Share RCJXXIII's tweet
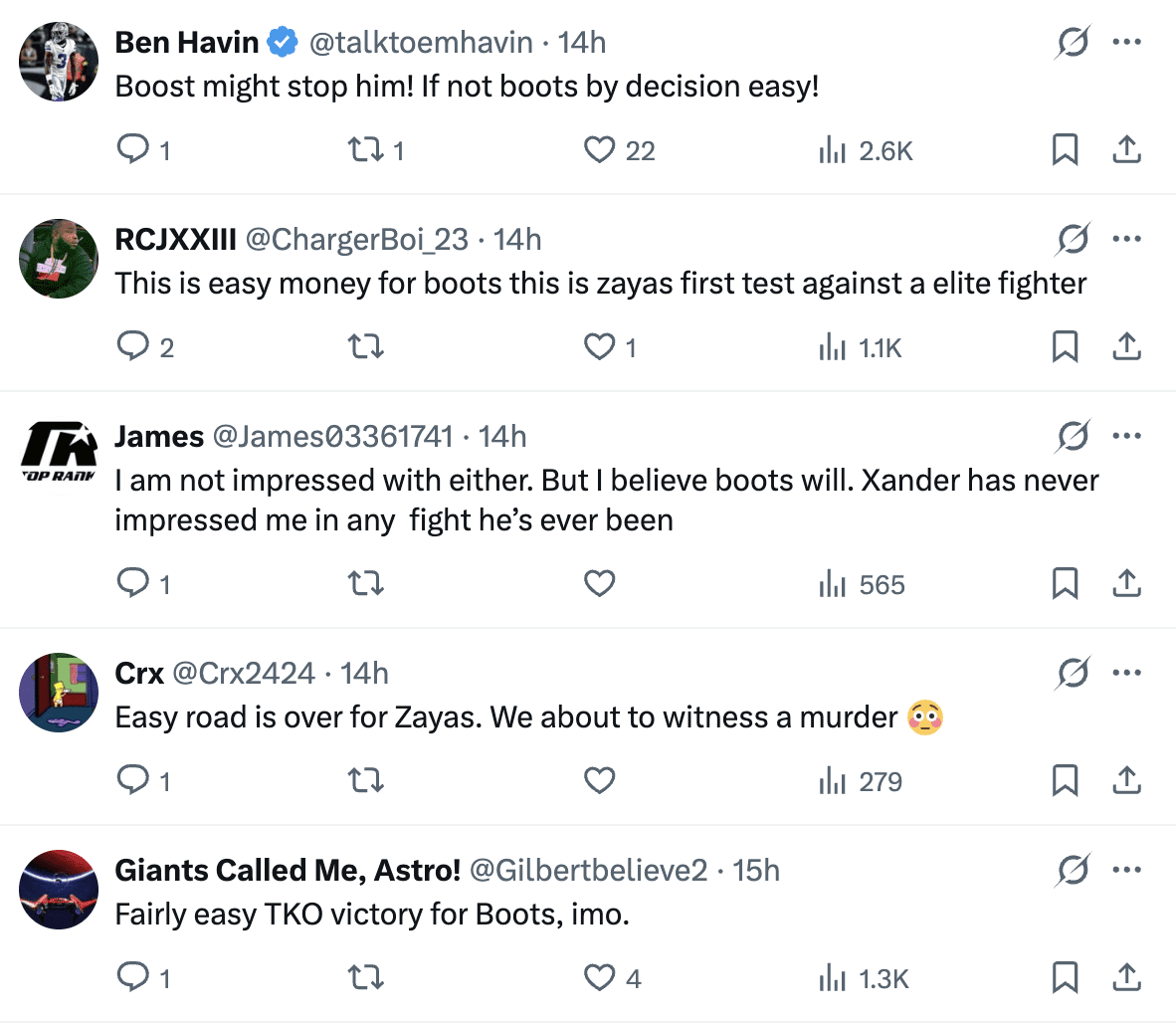Viewport: 1176px width, 1023px height. point(1126,347)
